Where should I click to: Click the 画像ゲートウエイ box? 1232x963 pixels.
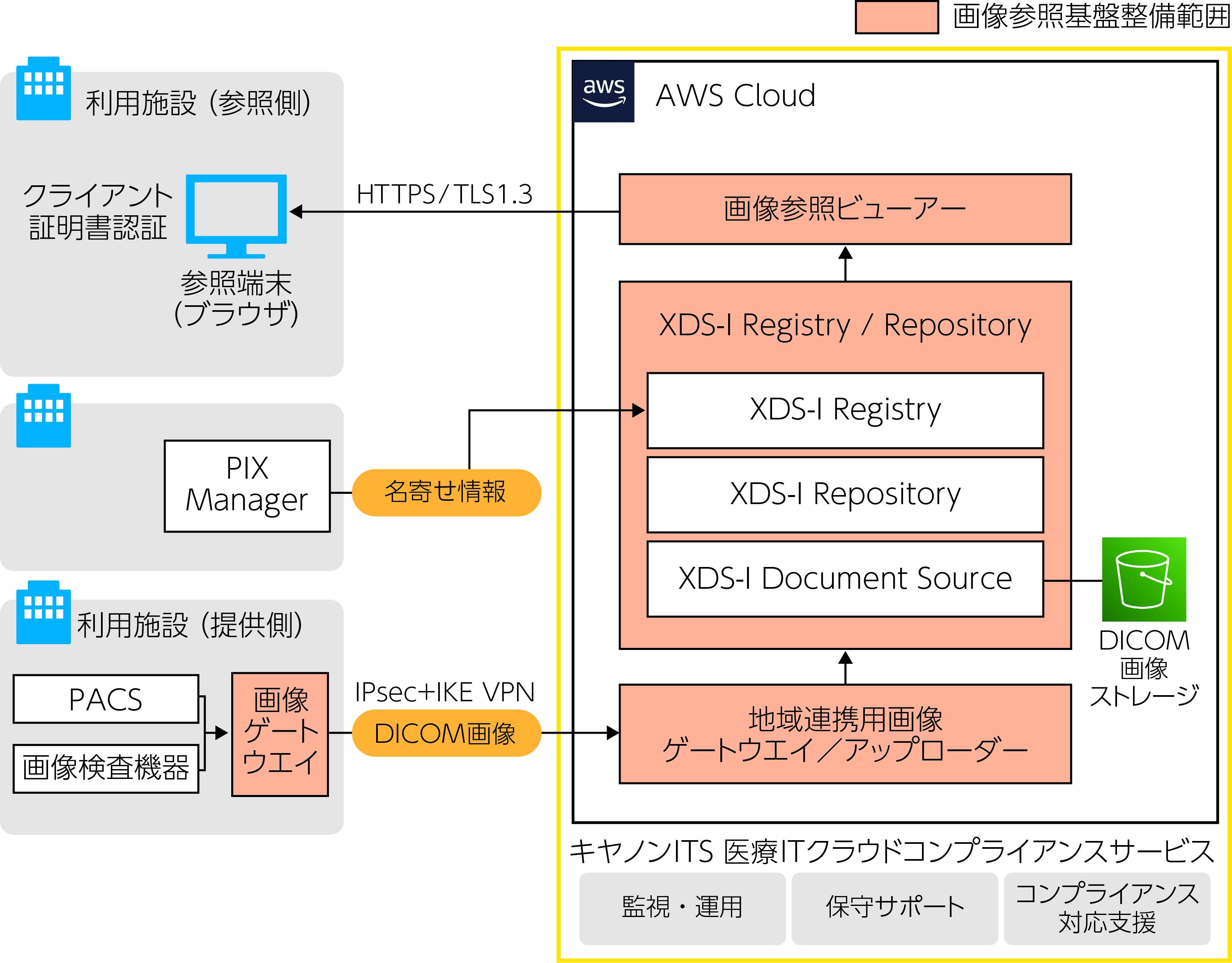click(280, 734)
